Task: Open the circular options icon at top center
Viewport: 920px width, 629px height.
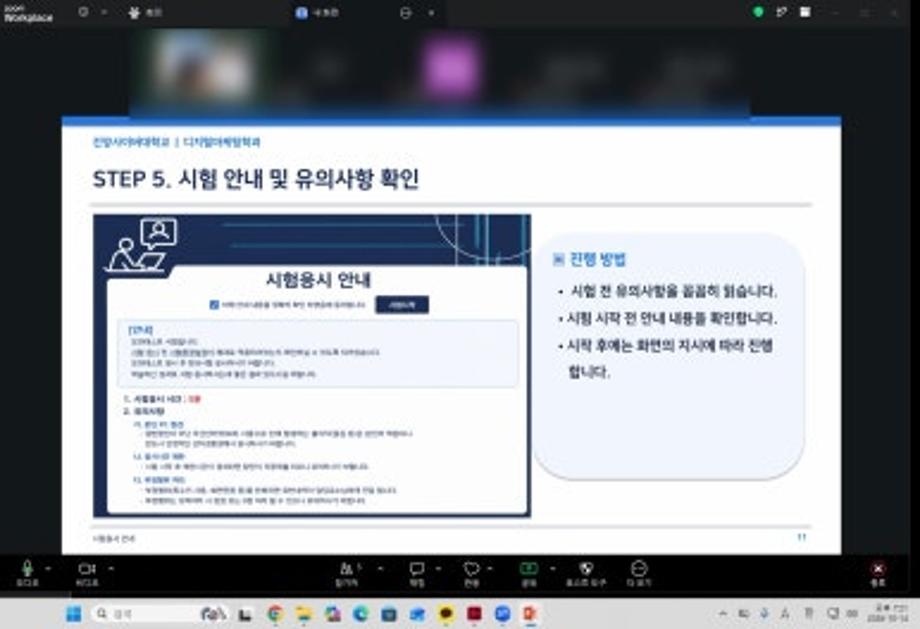Action: pyautogui.click(x=405, y=12)
